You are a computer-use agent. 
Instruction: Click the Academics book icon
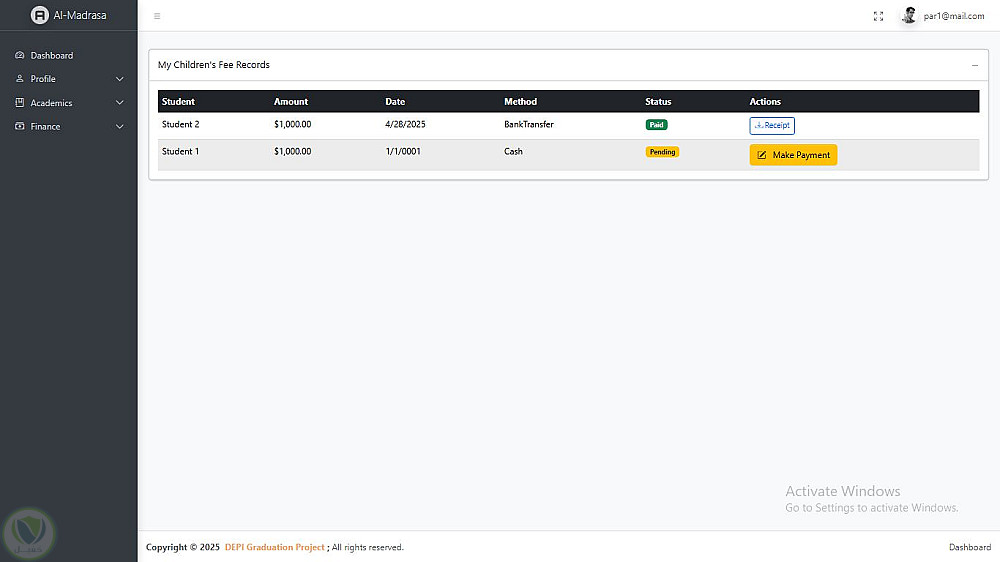pyautogui.click(x=20, y=102)
